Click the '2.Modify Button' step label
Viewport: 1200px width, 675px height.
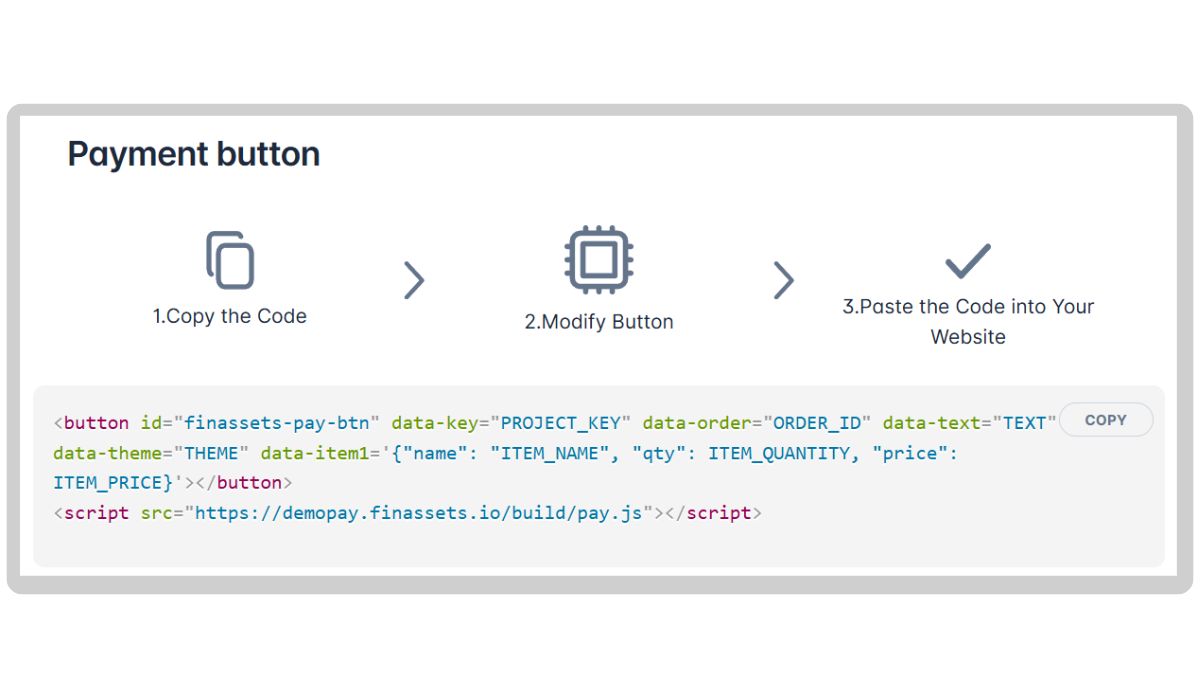point(600,322)
